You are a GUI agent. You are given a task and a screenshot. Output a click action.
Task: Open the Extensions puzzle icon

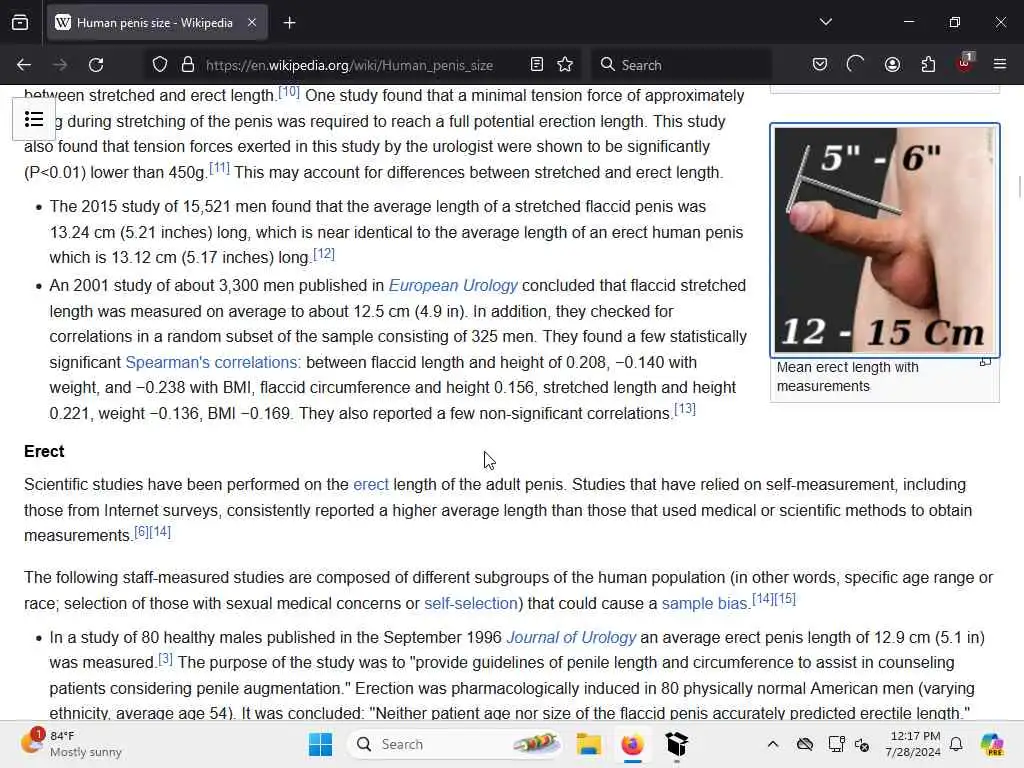[928, 64]
